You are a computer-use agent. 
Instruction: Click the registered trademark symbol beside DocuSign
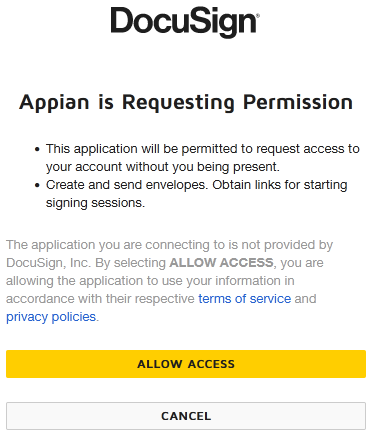257,15
